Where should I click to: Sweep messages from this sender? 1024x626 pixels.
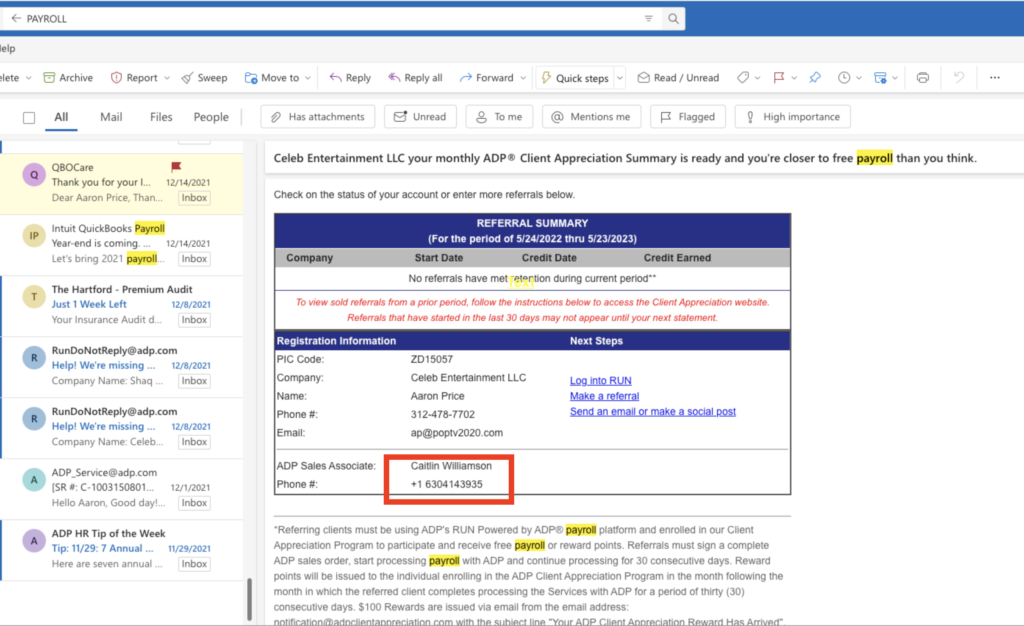(x=204, y=78)
